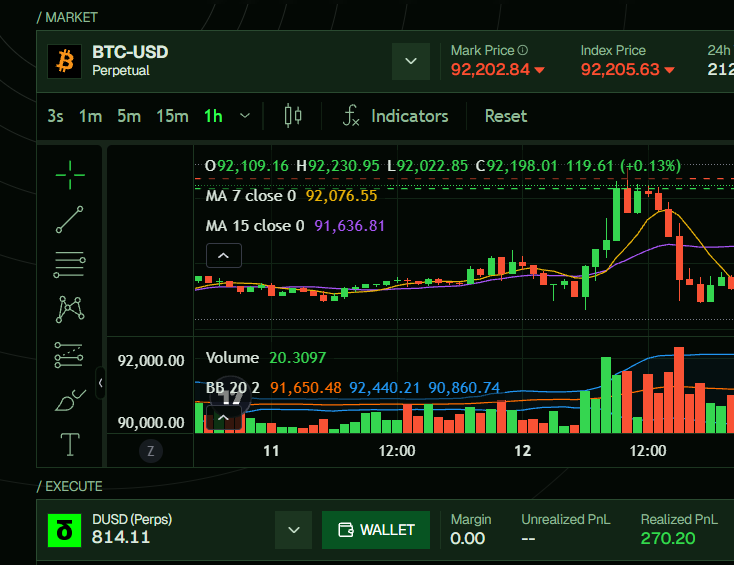Collapse the MA indicator legend

(224, 256)
